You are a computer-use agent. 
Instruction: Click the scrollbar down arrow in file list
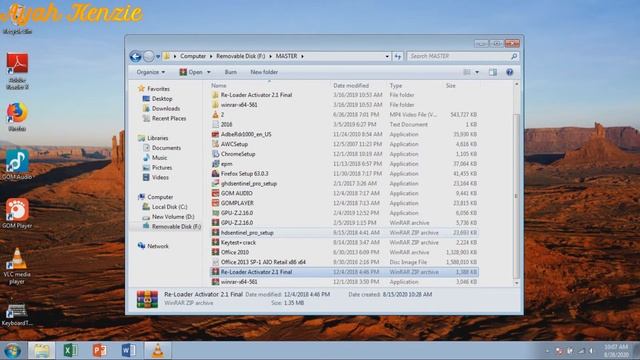click(517, 282)
